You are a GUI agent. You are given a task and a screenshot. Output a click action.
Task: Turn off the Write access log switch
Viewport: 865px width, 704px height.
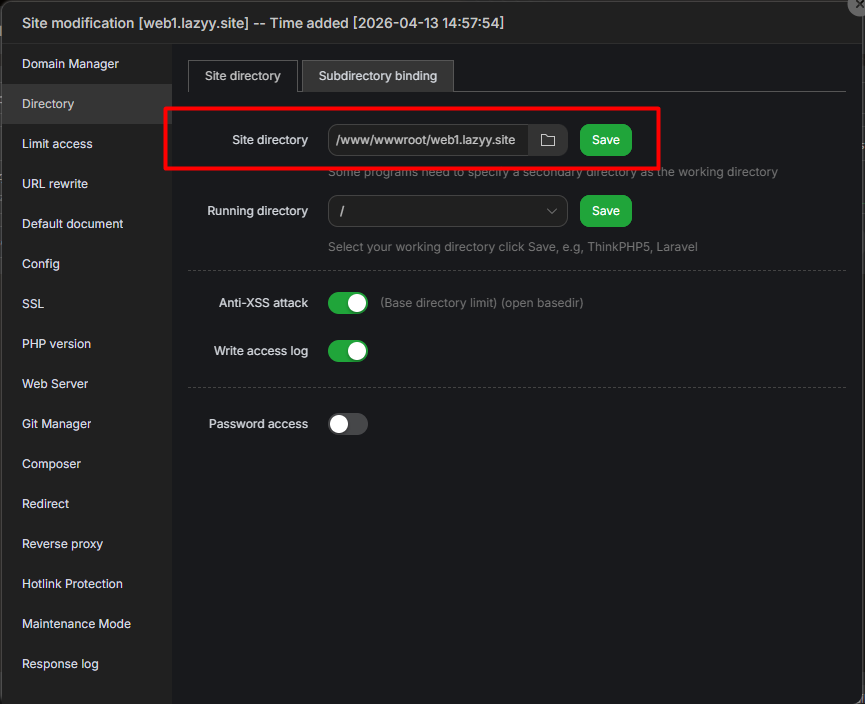pos(348,351)
